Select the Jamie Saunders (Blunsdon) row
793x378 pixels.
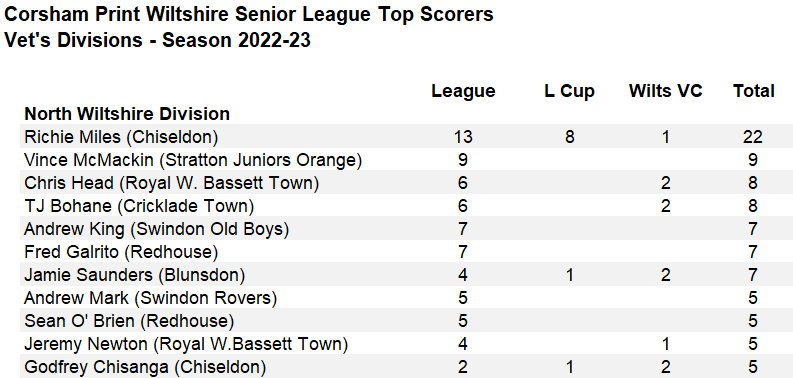[x=396, y=275]
